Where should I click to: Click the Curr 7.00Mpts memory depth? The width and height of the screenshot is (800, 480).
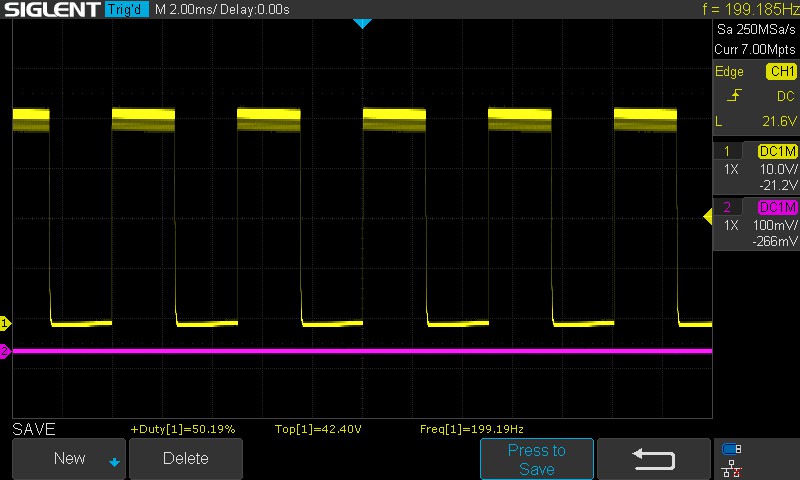point(755,49)
